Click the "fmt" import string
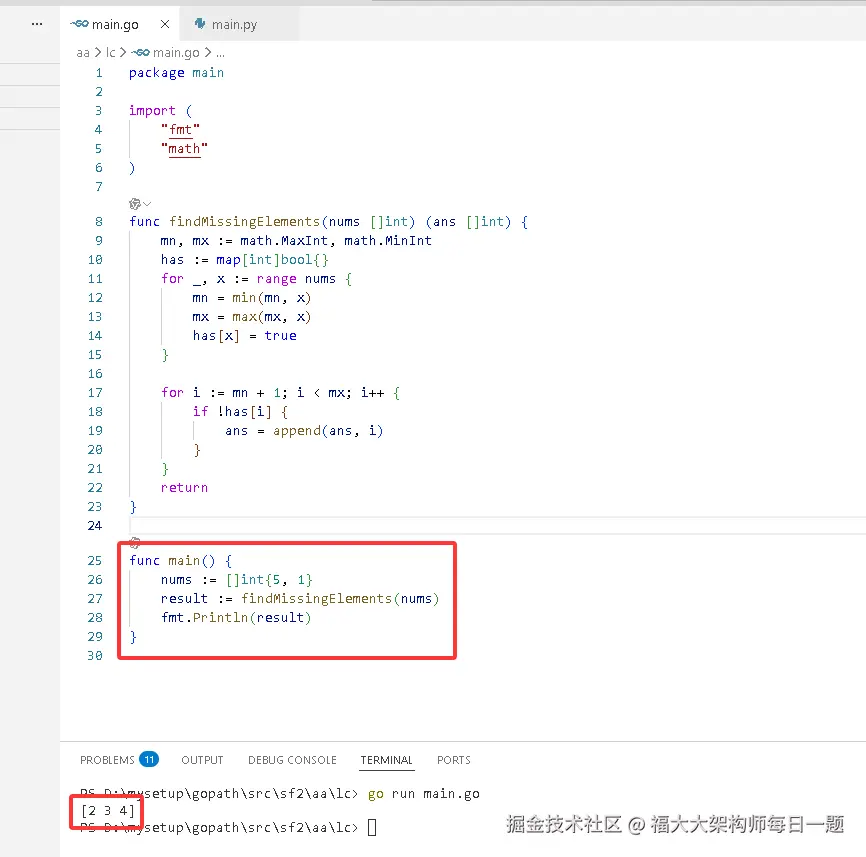The width and height of the screenshot is (866, 857). coord(181,130)
